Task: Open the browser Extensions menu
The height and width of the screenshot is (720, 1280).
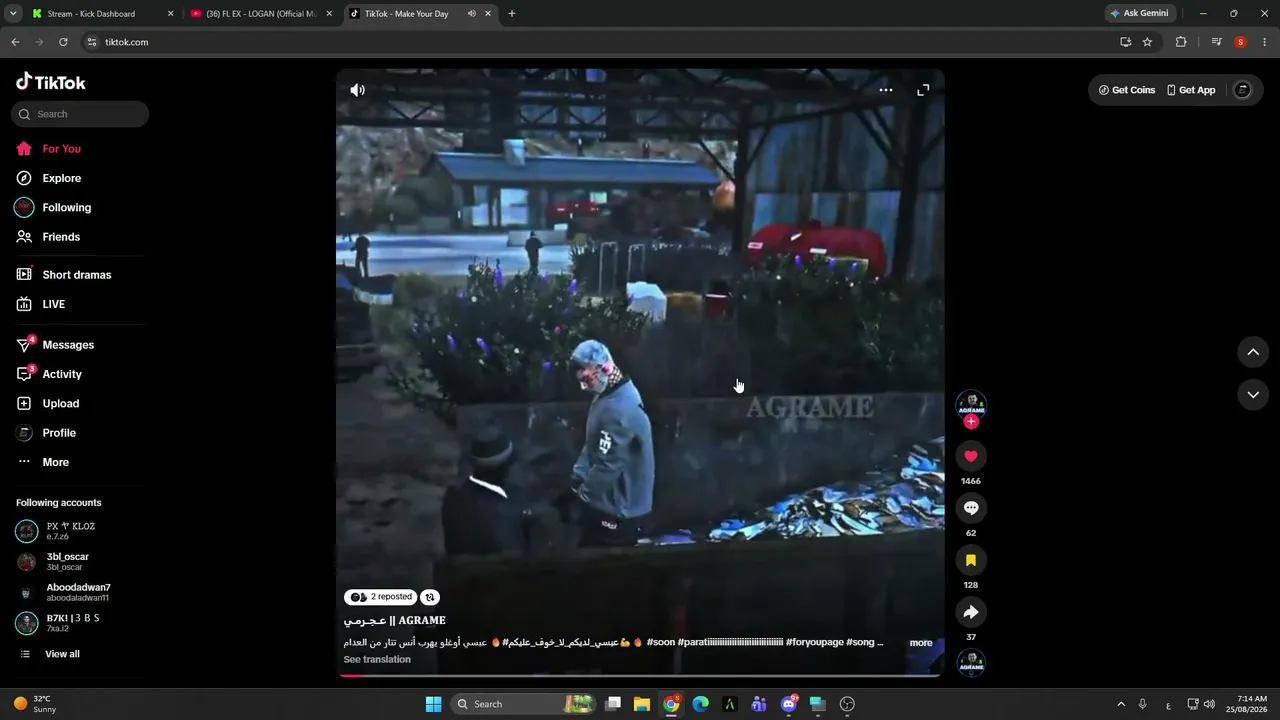Action: [x=1181, y=42]
